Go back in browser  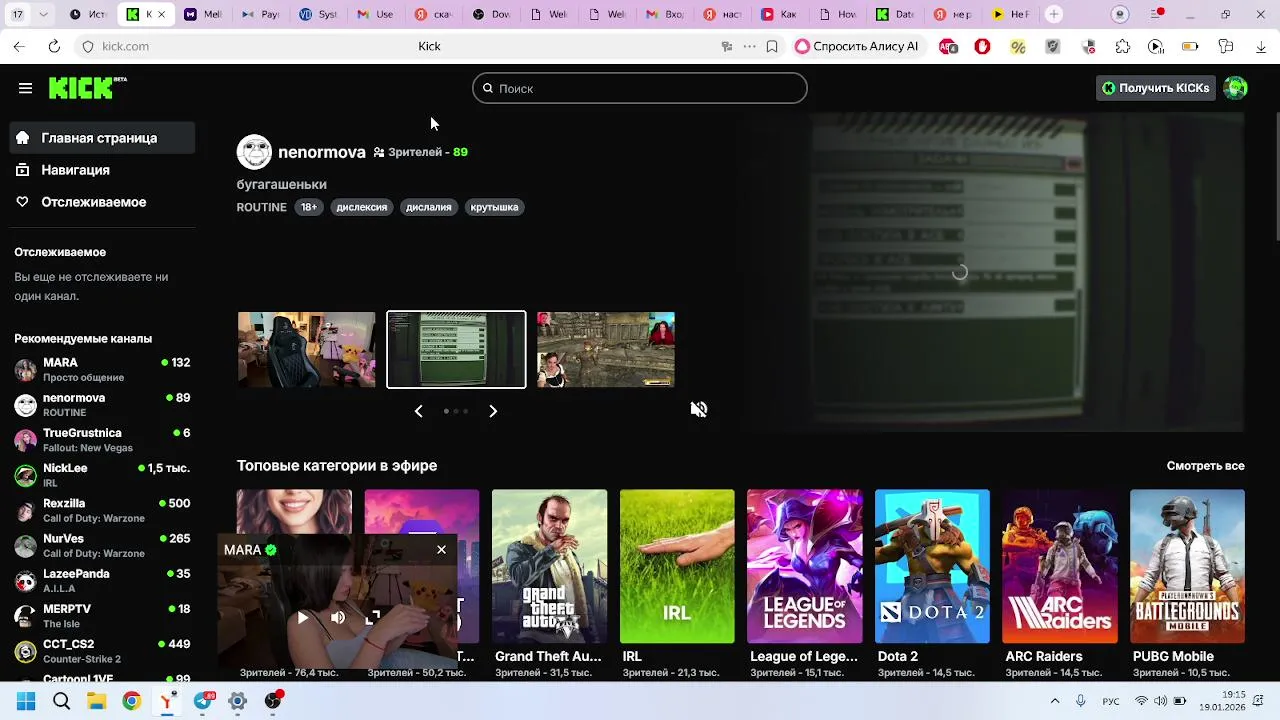(x=19, y=46)
